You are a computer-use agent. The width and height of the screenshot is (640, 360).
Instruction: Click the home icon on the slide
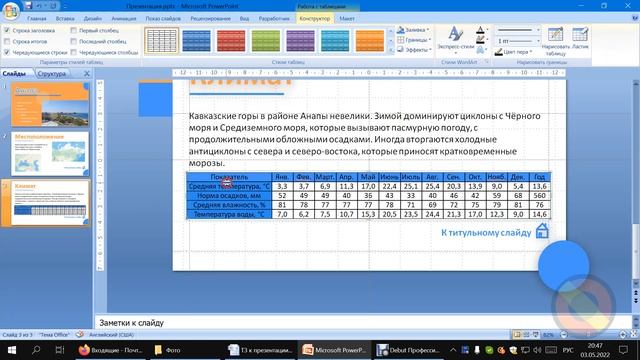point(542,231)
